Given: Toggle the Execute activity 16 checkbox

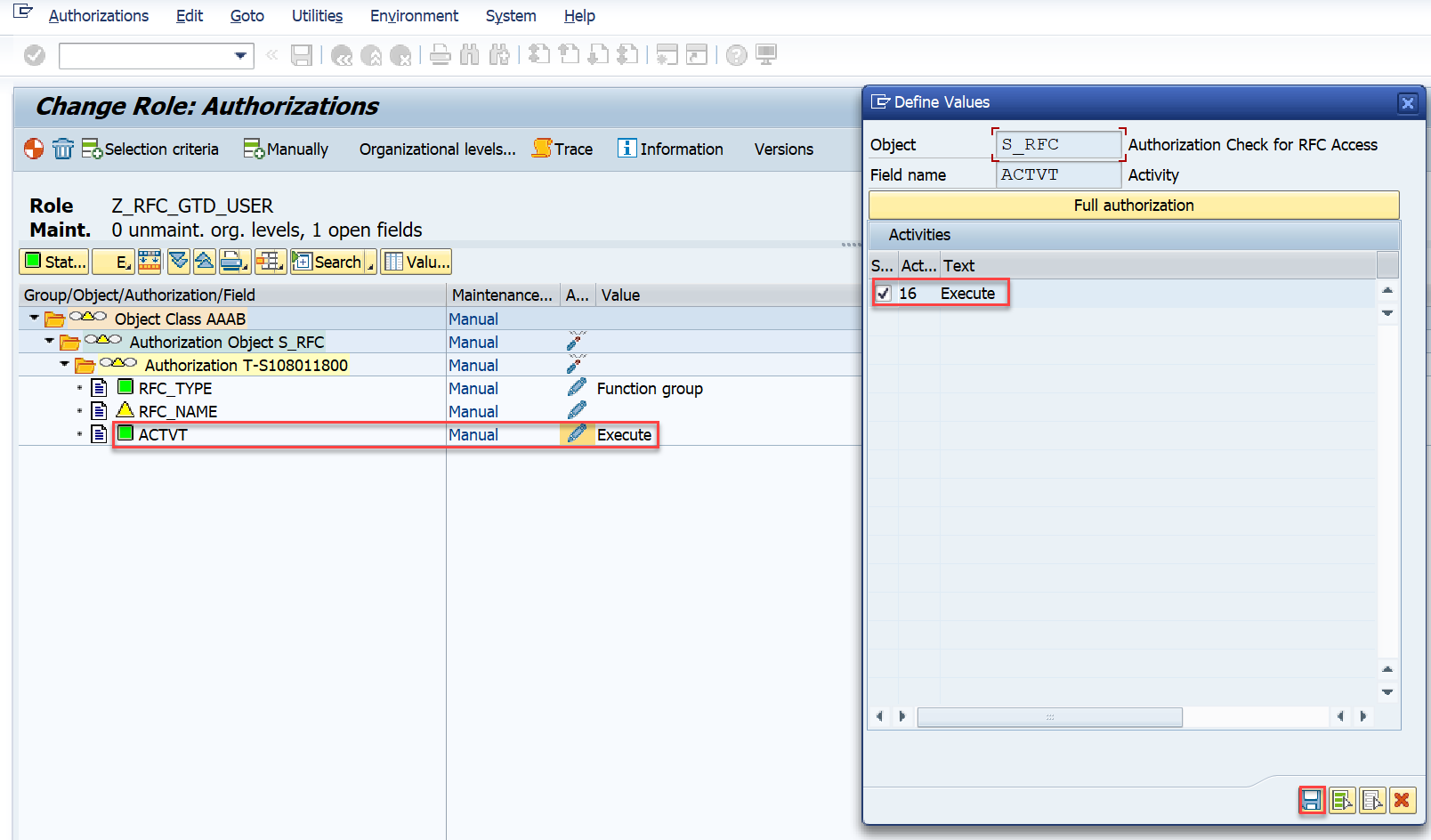Looking at the screenshot, I should tap(883, 294).
